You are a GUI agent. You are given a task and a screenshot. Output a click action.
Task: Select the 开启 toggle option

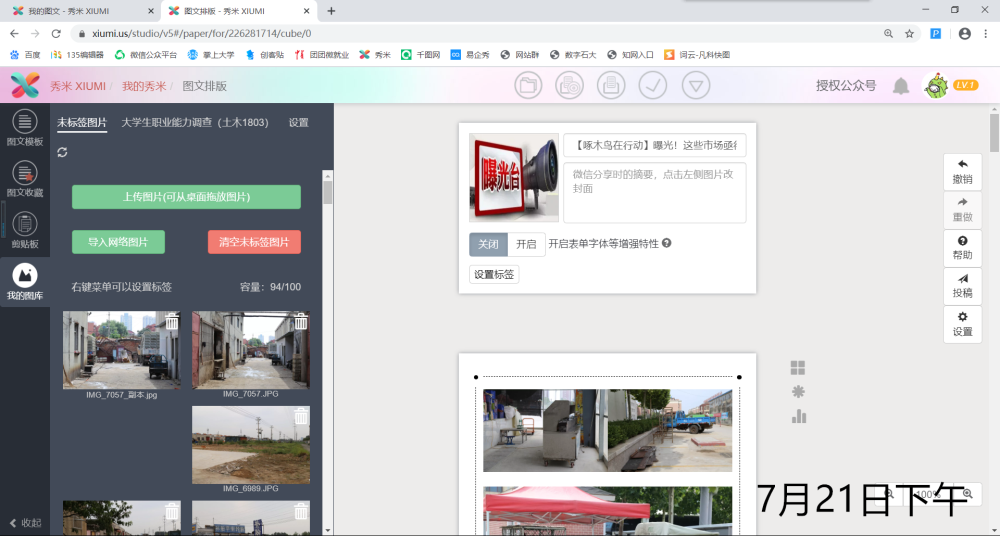[x=526, y=244]
